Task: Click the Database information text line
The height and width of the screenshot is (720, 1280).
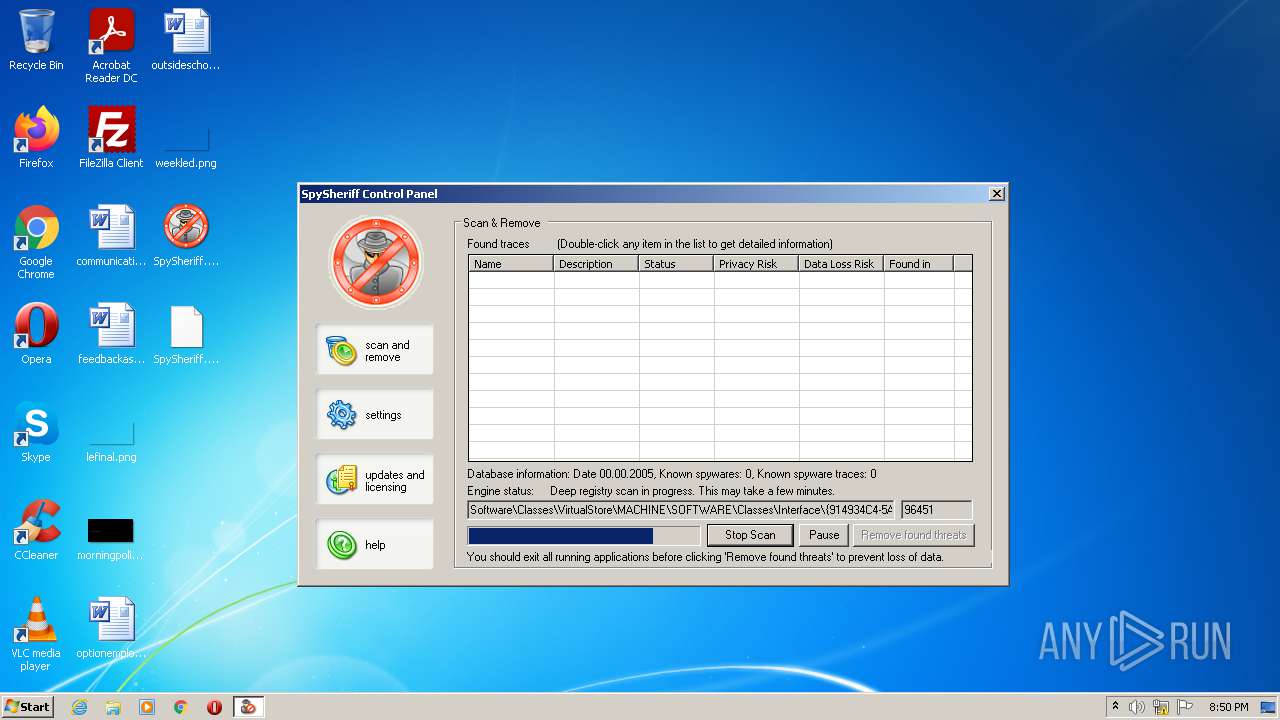Action: [673, 474]
